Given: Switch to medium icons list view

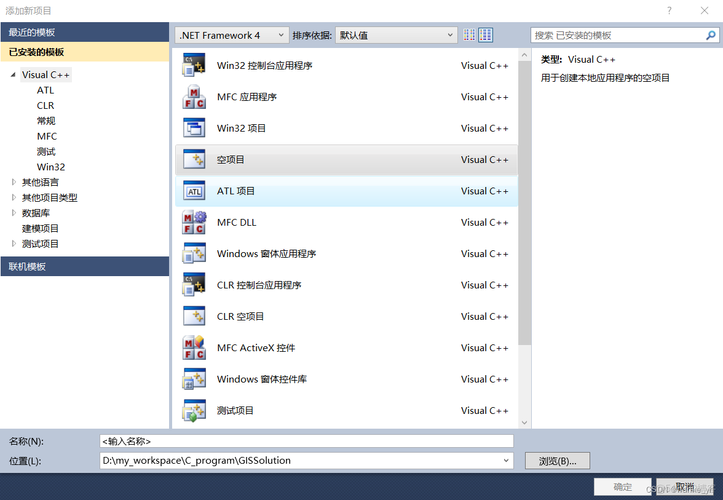Looking at the screenshot, I should pyautogui.click(x=486, y=35).
